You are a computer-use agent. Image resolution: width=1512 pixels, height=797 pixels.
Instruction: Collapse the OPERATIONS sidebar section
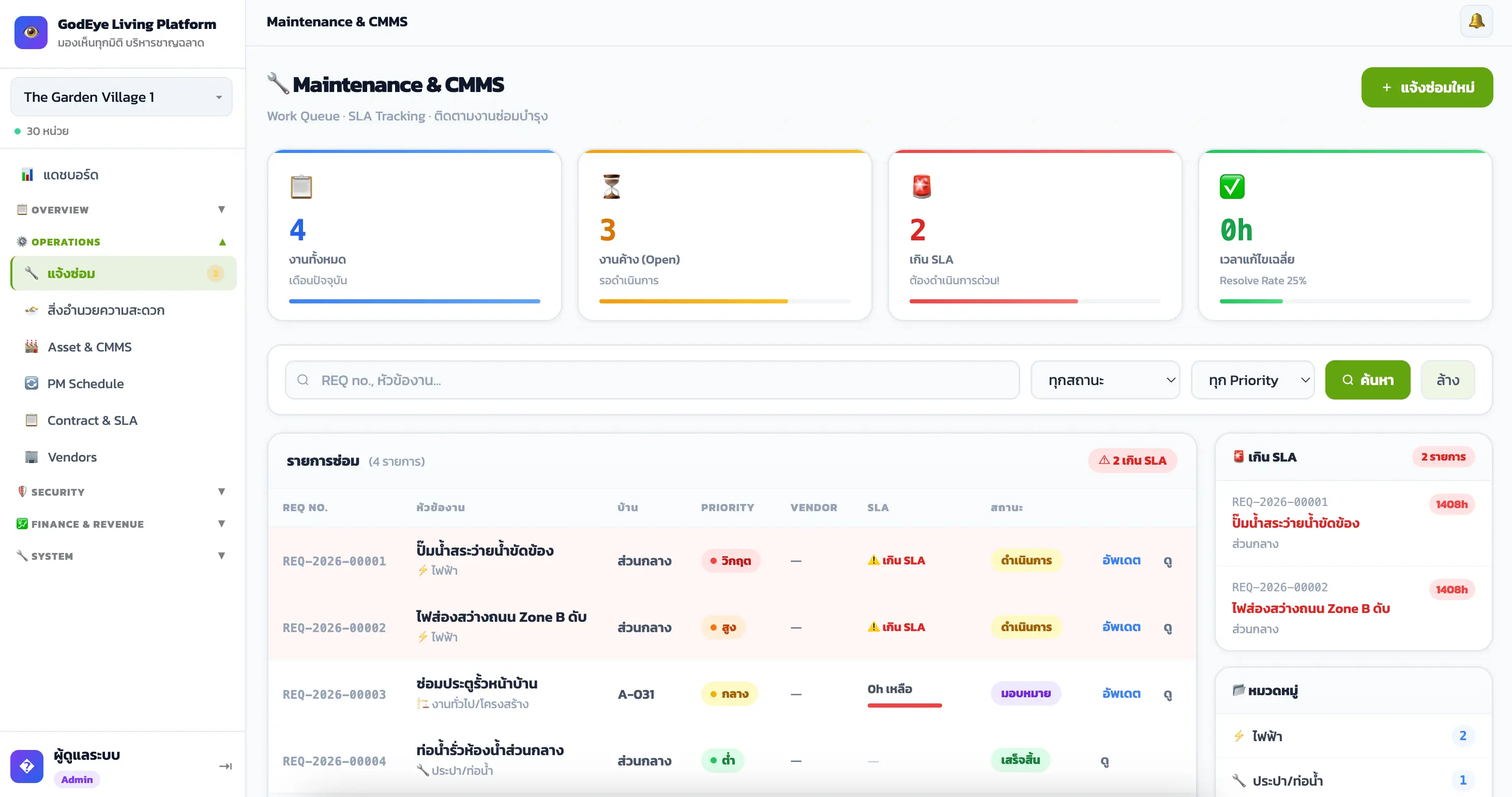click(122, 242)
